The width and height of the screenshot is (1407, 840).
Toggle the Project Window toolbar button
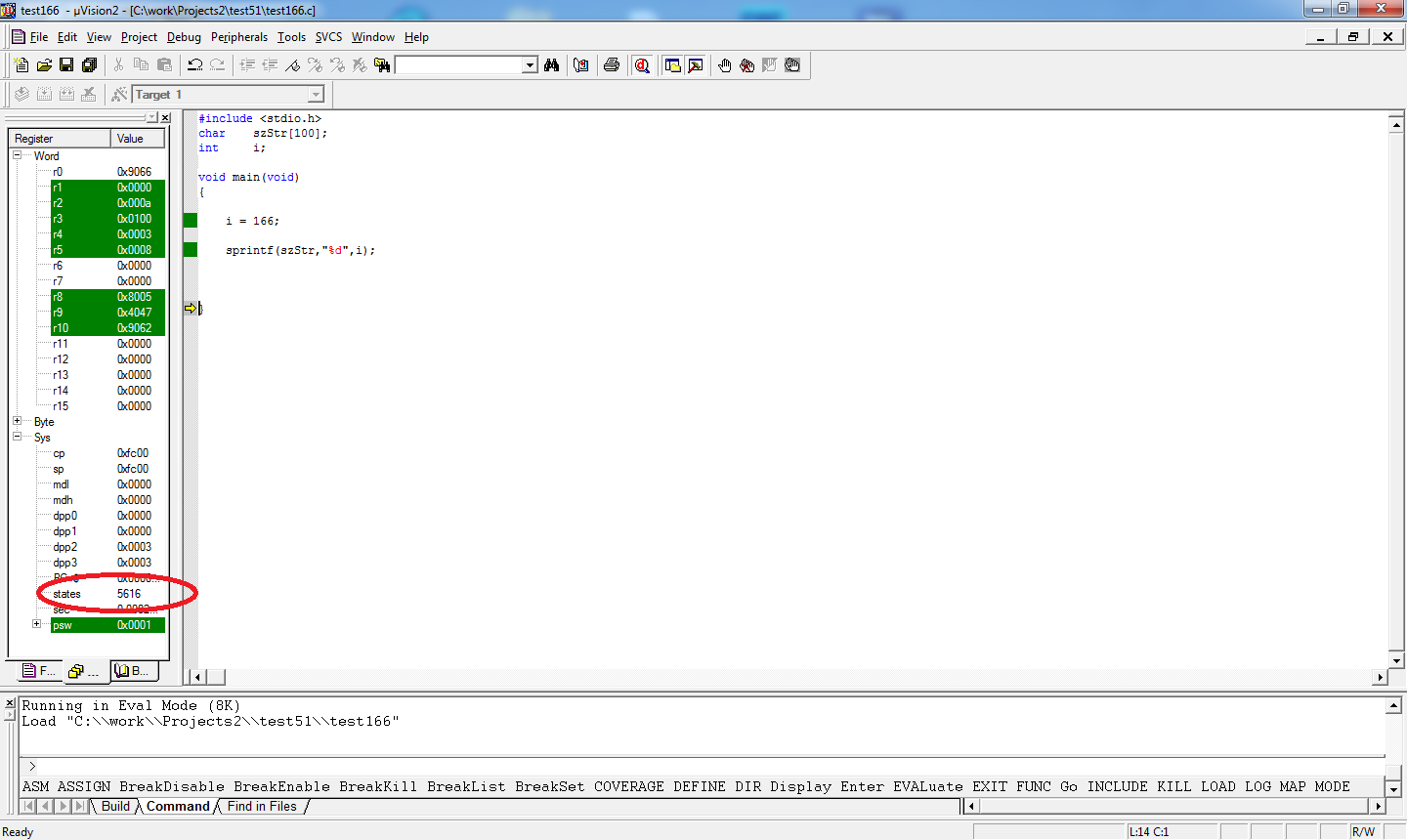click(673, 65)
